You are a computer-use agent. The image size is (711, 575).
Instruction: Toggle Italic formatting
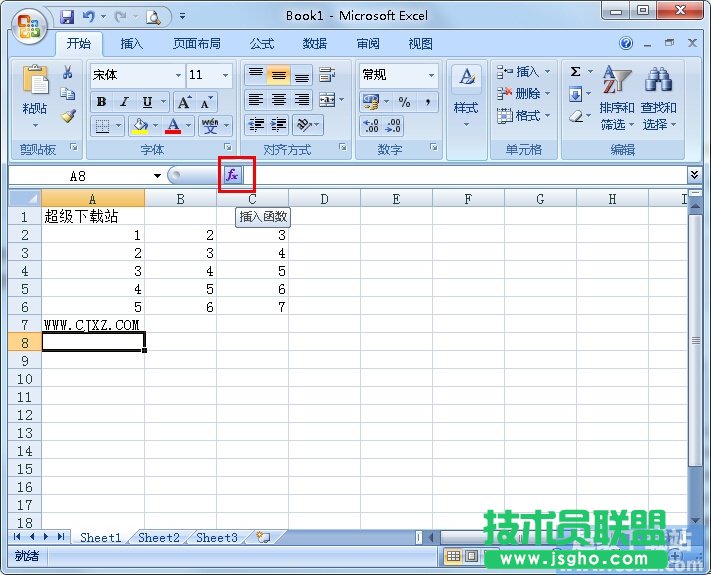(124, 102)
